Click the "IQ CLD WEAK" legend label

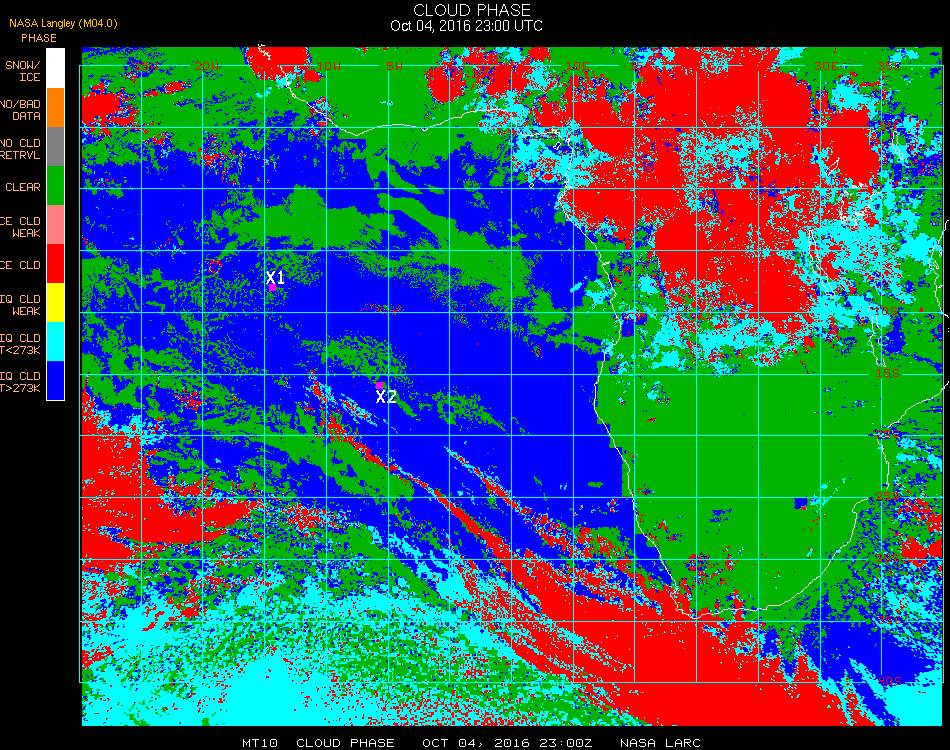21,305
